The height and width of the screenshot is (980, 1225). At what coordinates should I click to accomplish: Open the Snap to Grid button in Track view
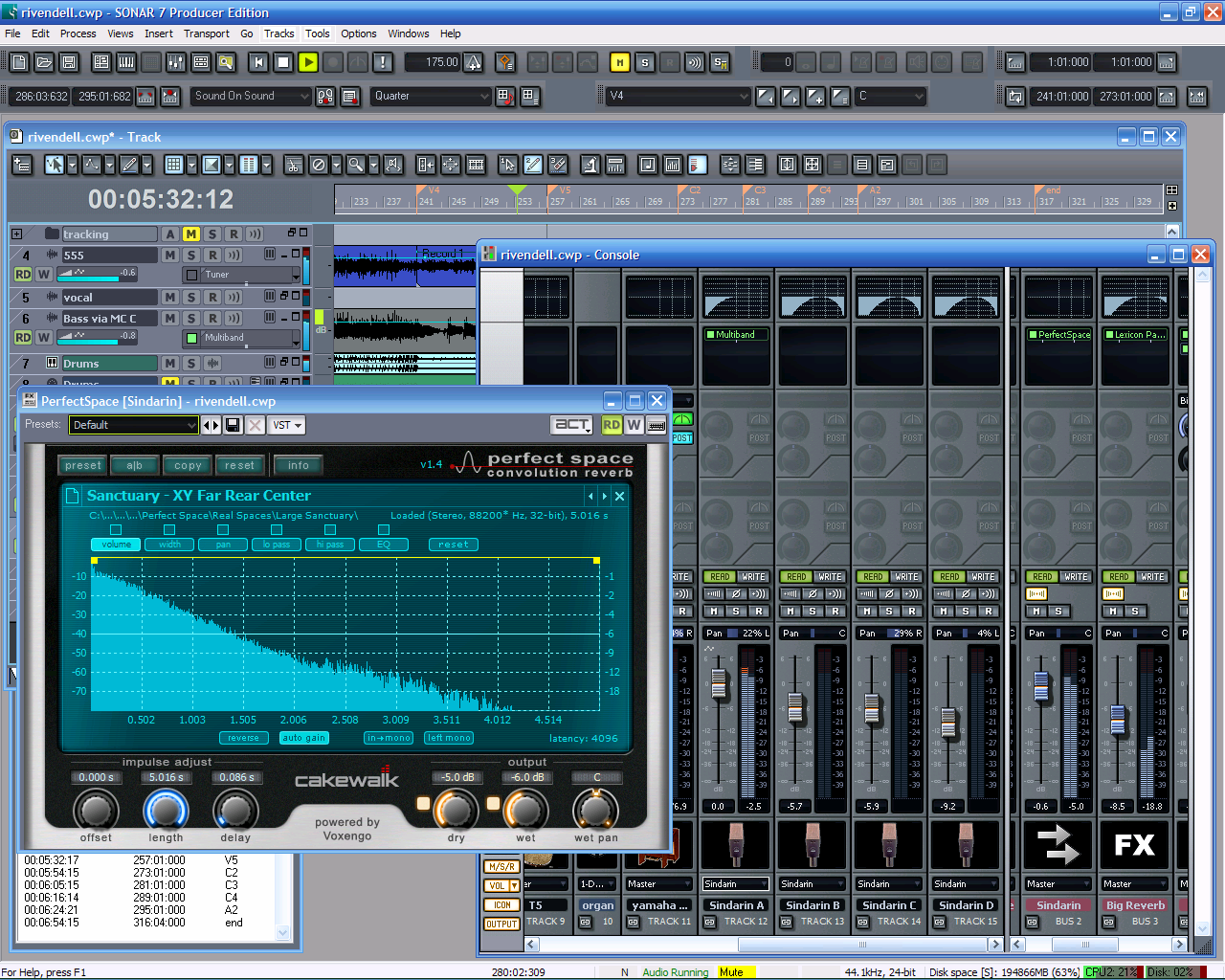coord(173,165)
